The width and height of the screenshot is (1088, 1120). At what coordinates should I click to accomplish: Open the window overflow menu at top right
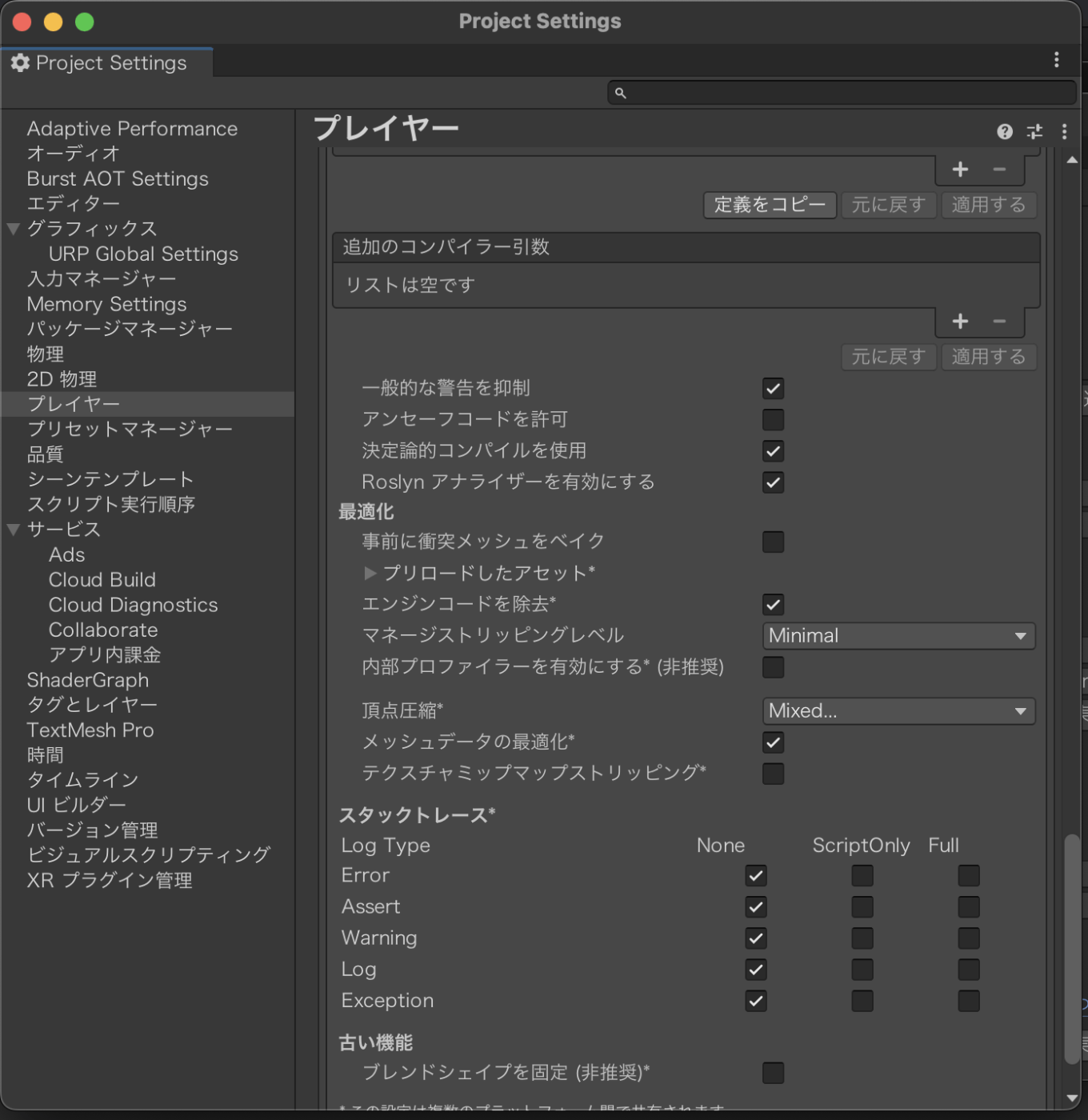[x=1057, y=59]
